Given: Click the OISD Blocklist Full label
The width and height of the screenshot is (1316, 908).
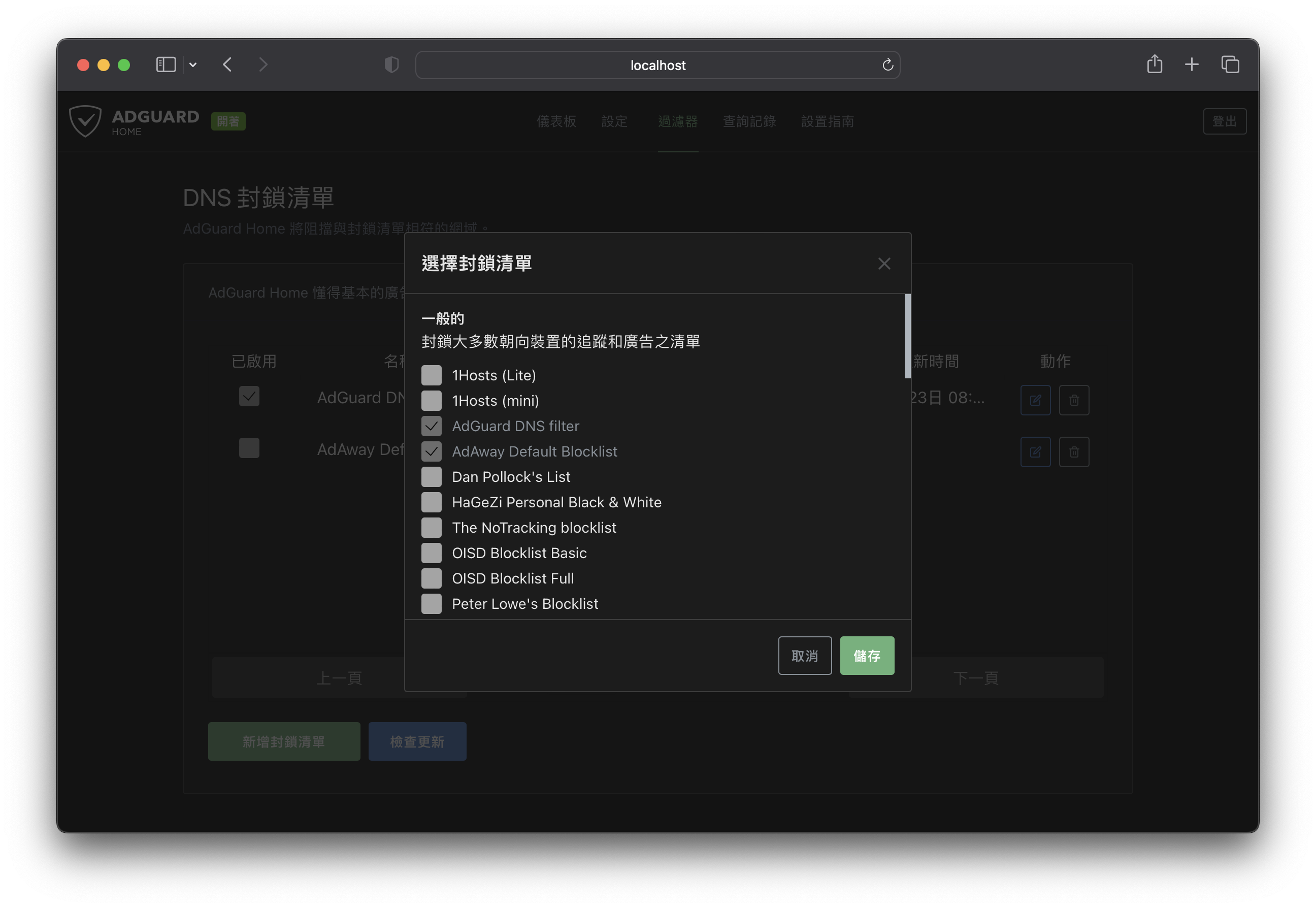Looking at the screenshot, I should click(512, 578).
